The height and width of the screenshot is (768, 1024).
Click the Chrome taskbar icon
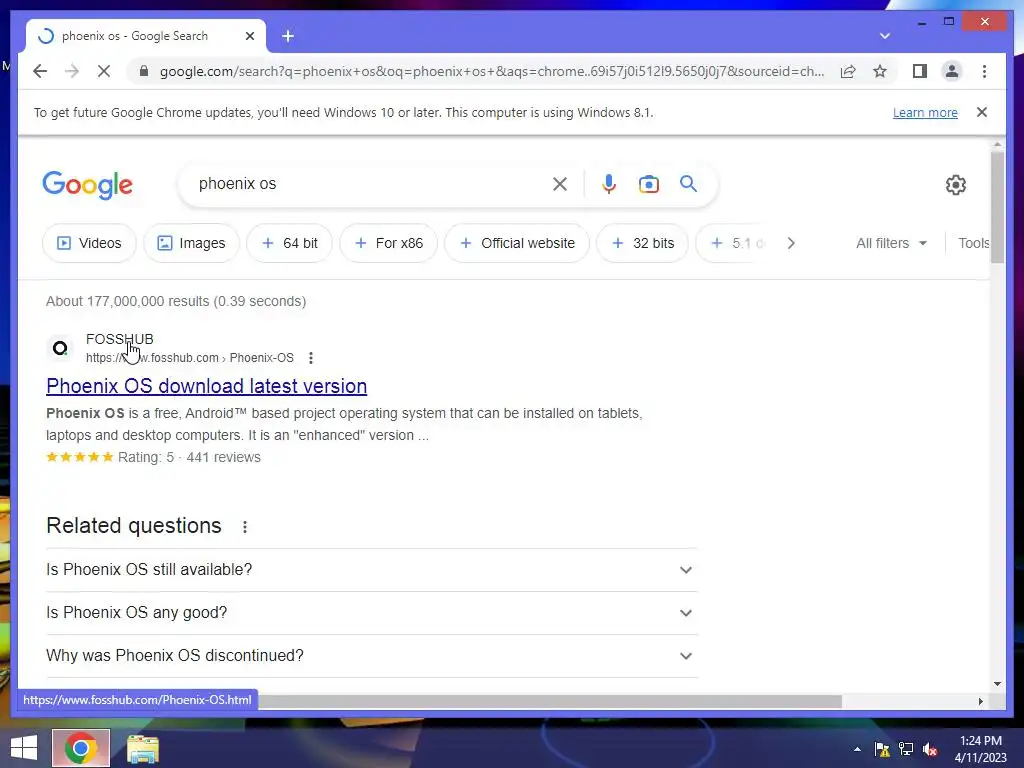[81, 748]
